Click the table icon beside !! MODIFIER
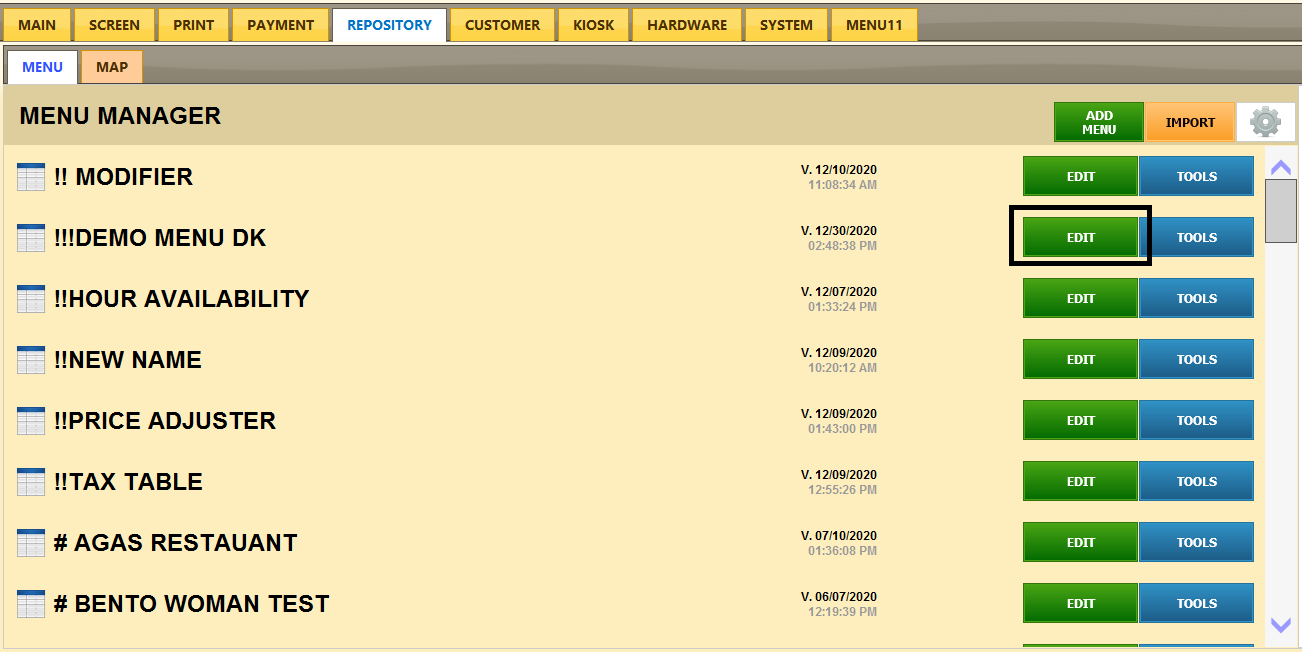 (31, 177)
